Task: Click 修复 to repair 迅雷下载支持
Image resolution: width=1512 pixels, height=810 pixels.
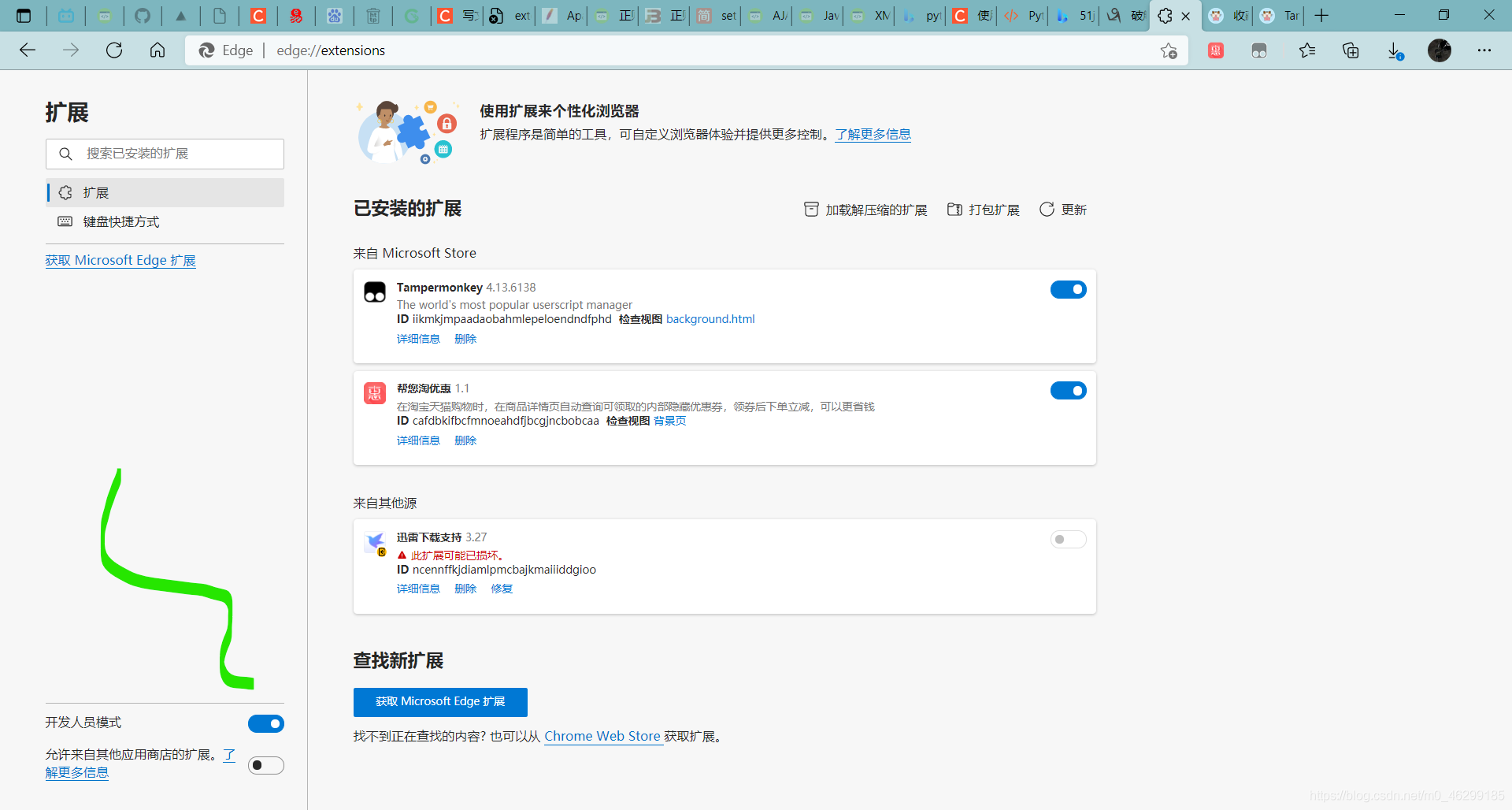Action: [x=502, y=589]
